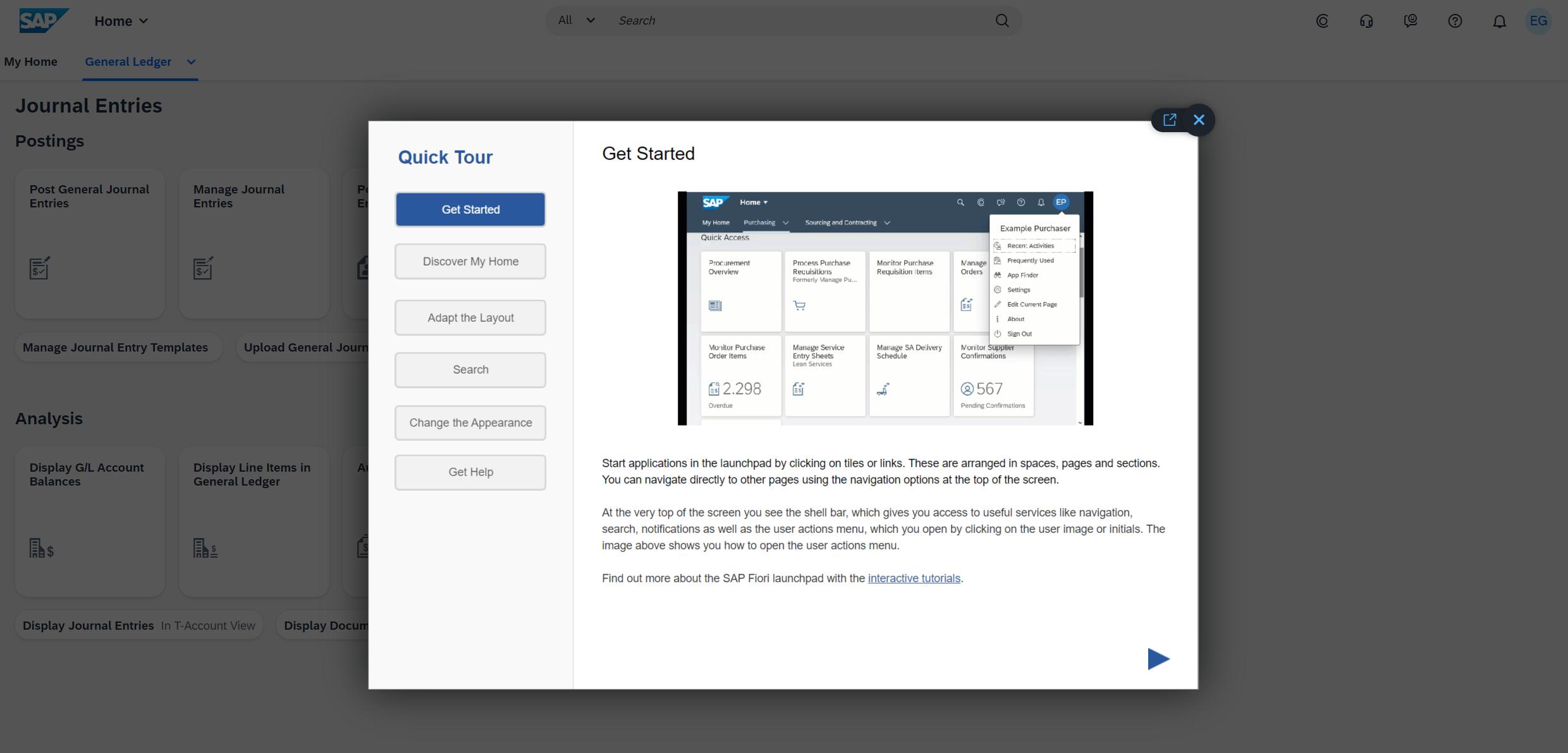The width and height of the screenshot is (1568, 753).
Task: Open the All search scope dropdown
Action: point(576,20)
